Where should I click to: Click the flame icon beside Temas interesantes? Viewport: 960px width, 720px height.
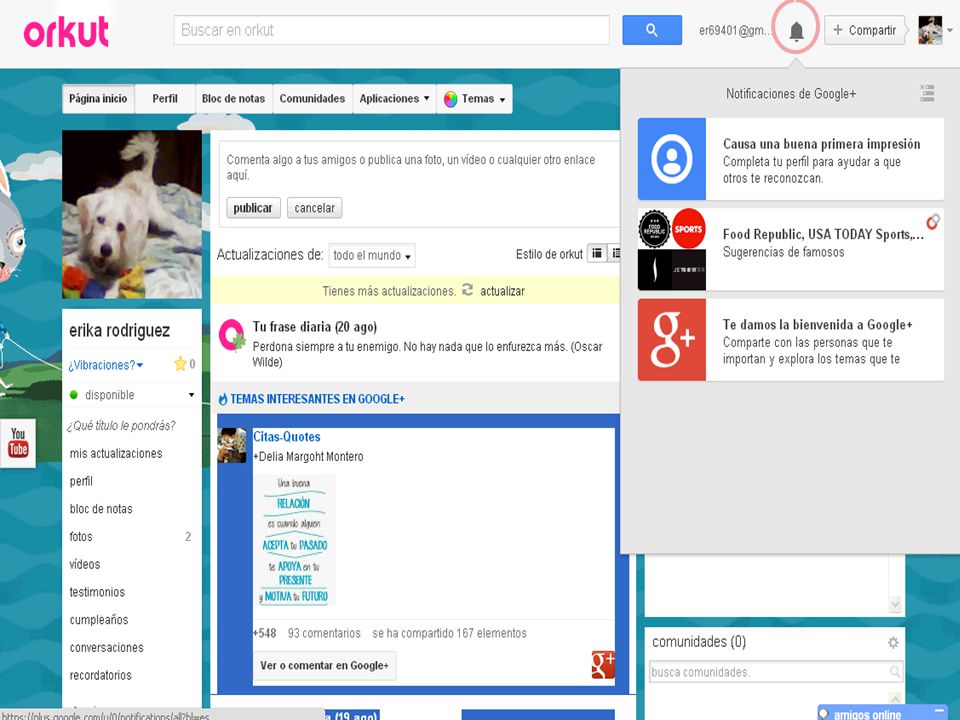(223, 399)
